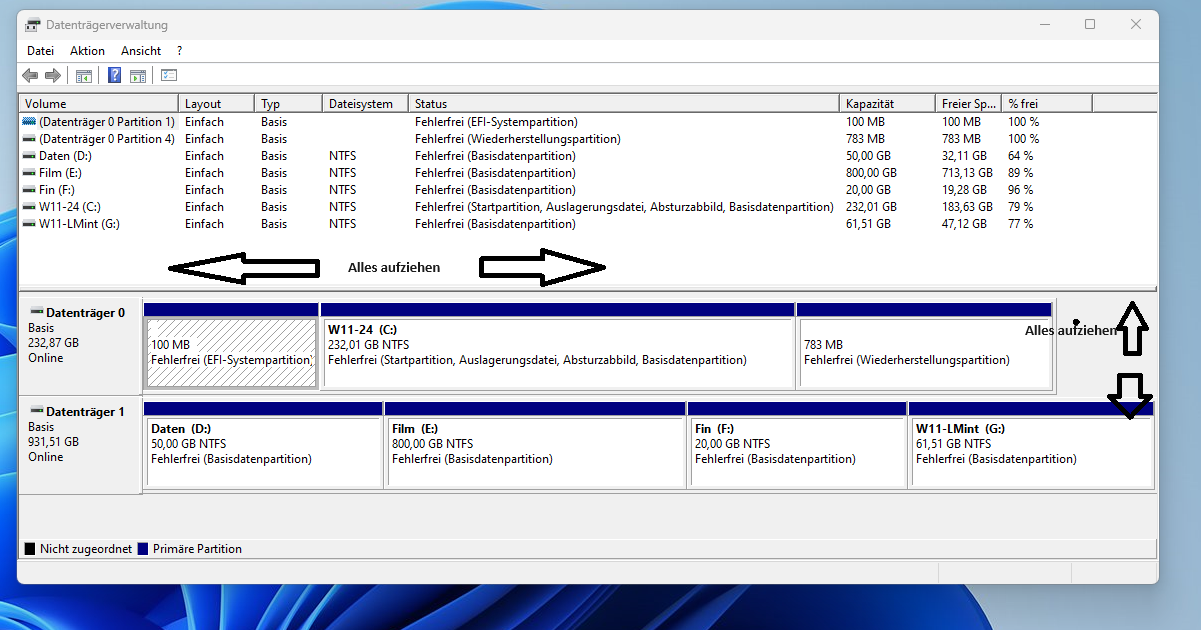Click the blue Primäre Partition legend swatch

[x=143, y=549]
